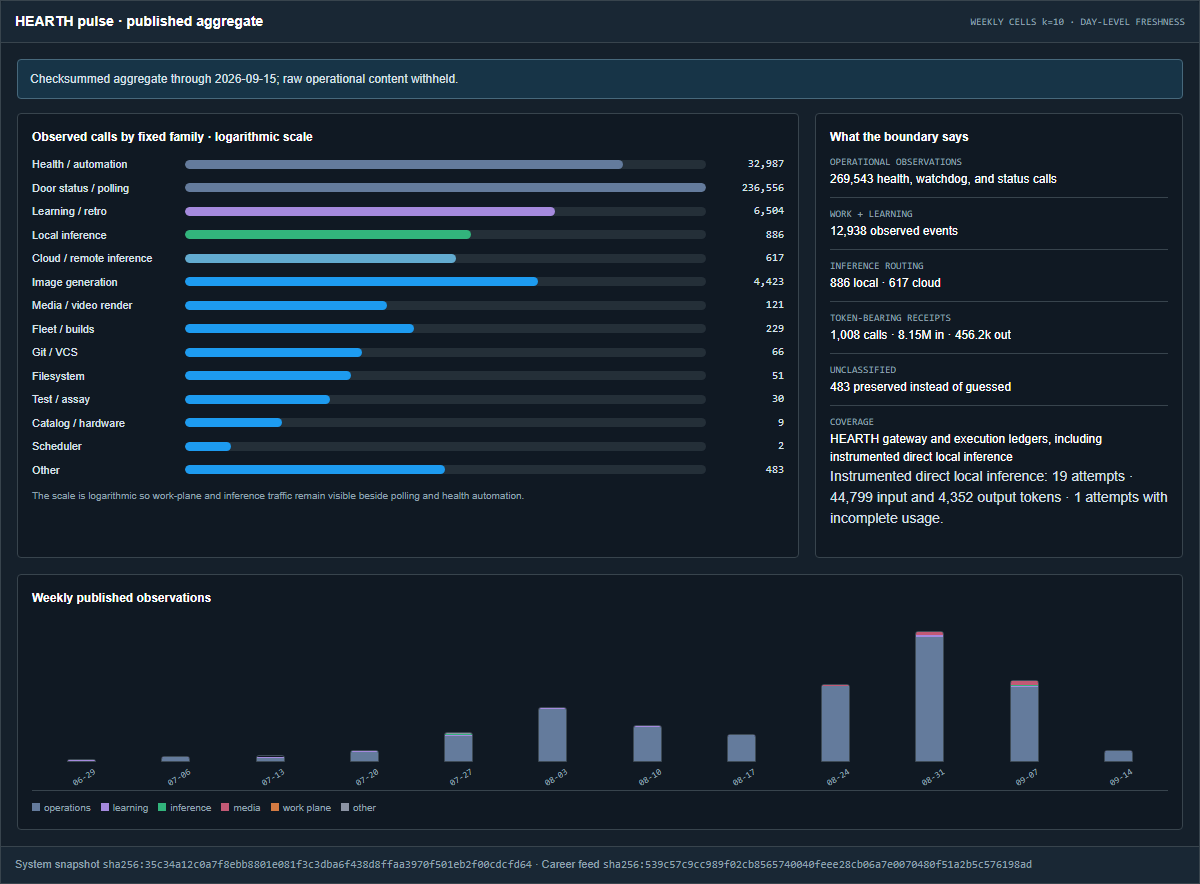Click the value 32,987
Image resolution: width=1200 pixels, height=884 pixels.
[x=766, y=164]
